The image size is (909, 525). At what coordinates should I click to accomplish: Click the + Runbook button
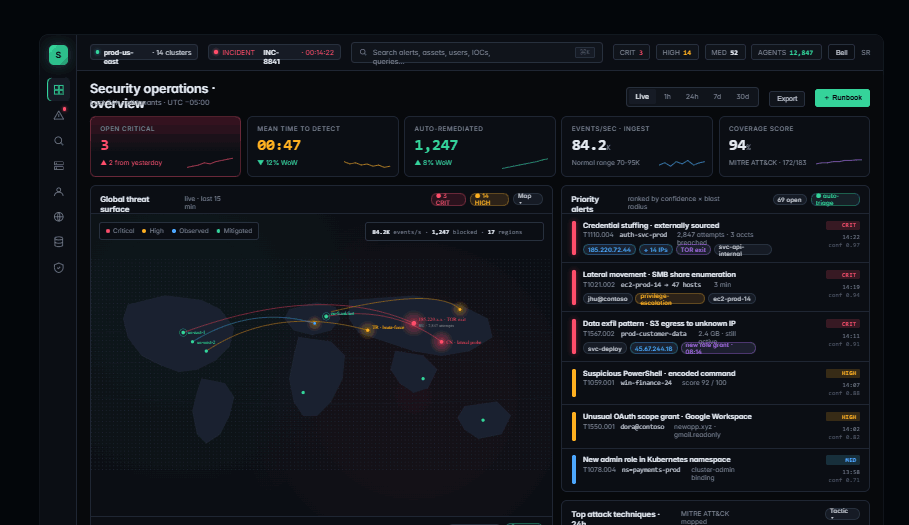tap(842, 98)
